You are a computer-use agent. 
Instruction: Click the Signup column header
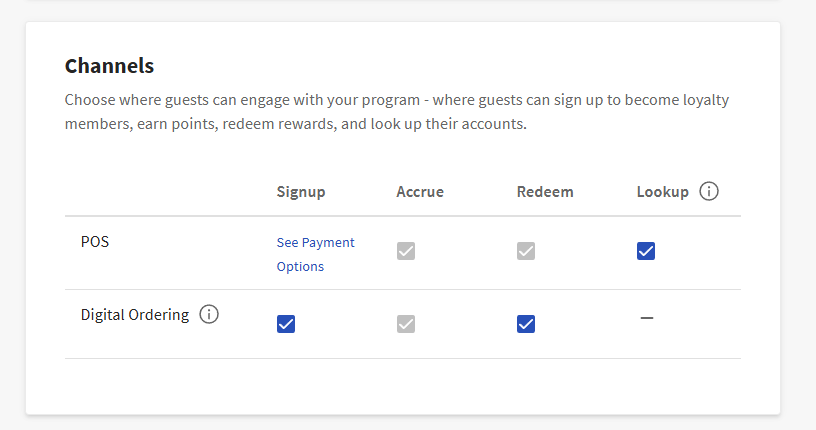pyautogui.click(x=301, y=192)
